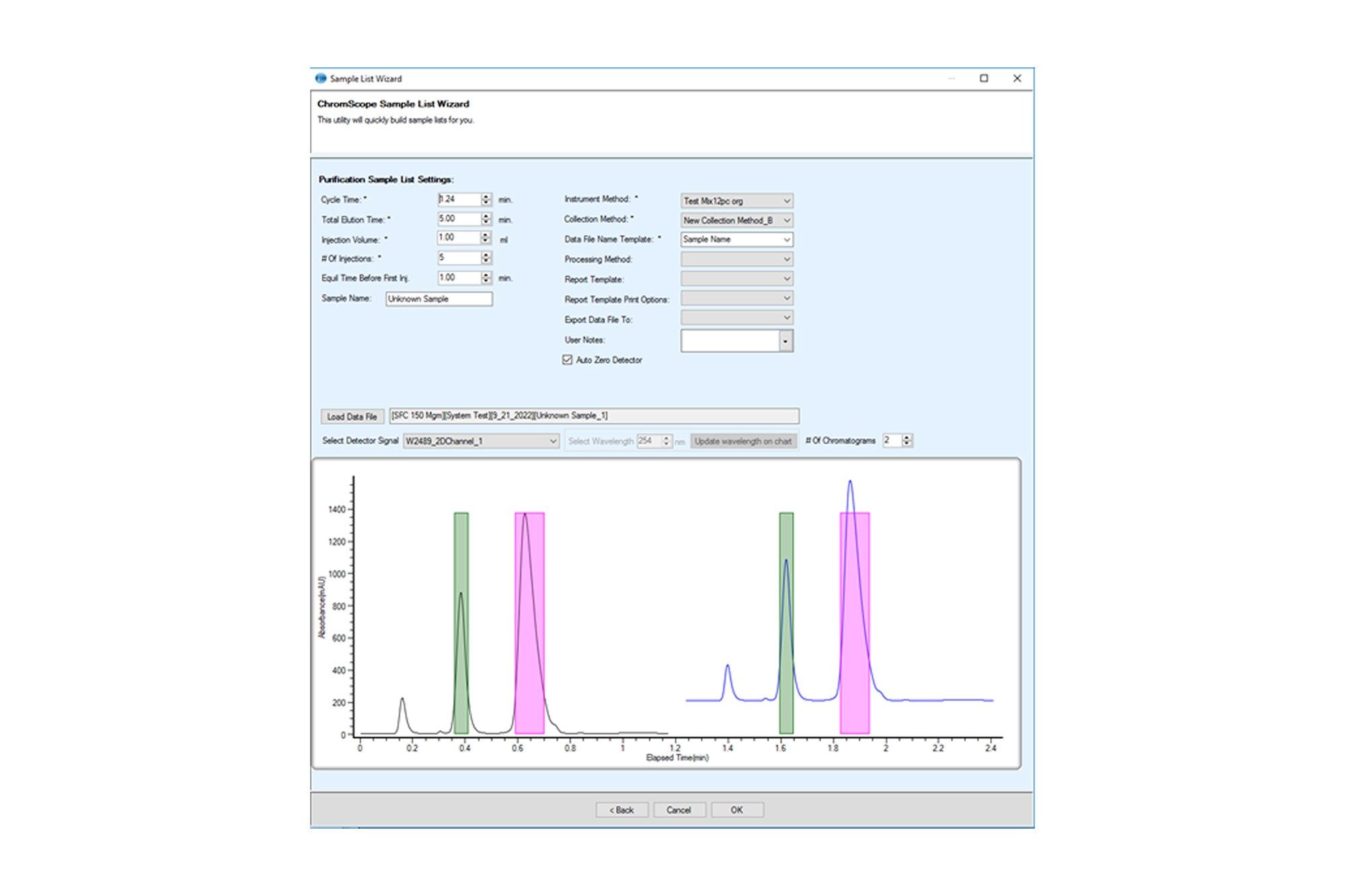Click the Load Data File button
1345x896 pixels.
coord(352,417)
